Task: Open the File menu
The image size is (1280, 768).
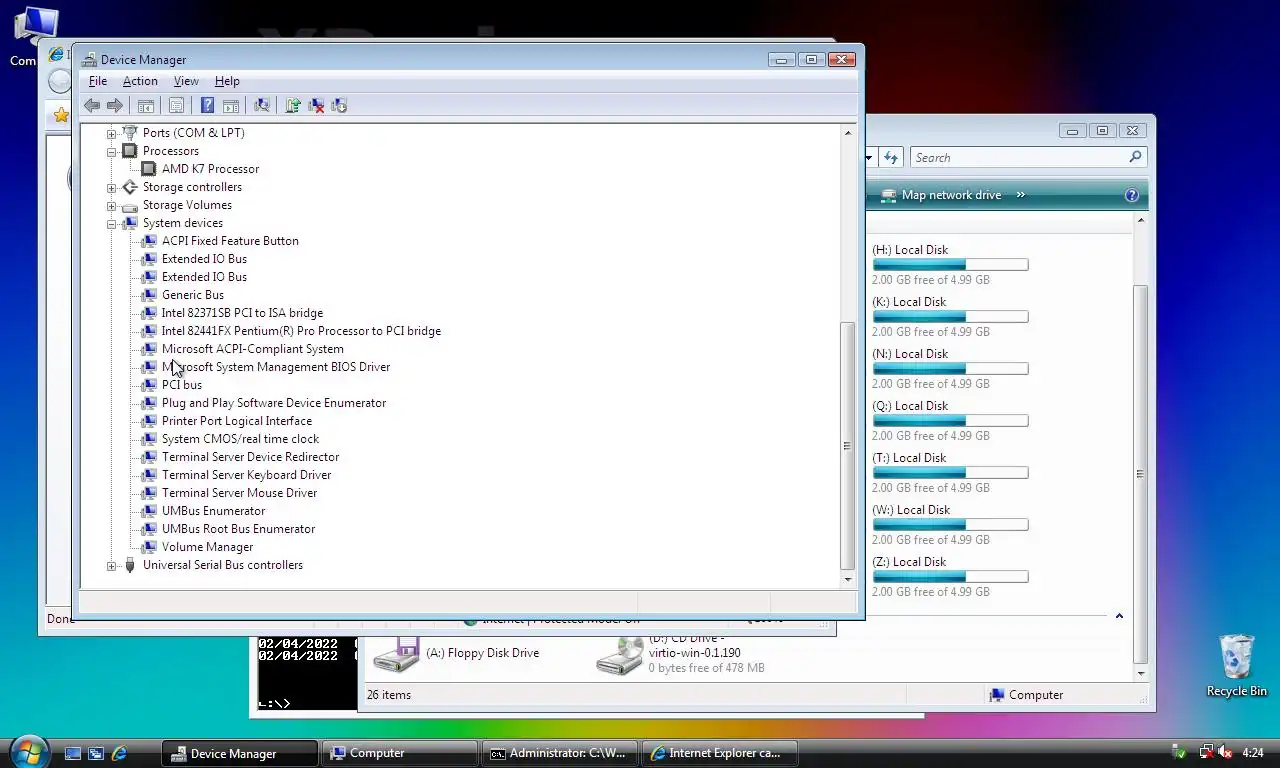Action: point(98,81)
